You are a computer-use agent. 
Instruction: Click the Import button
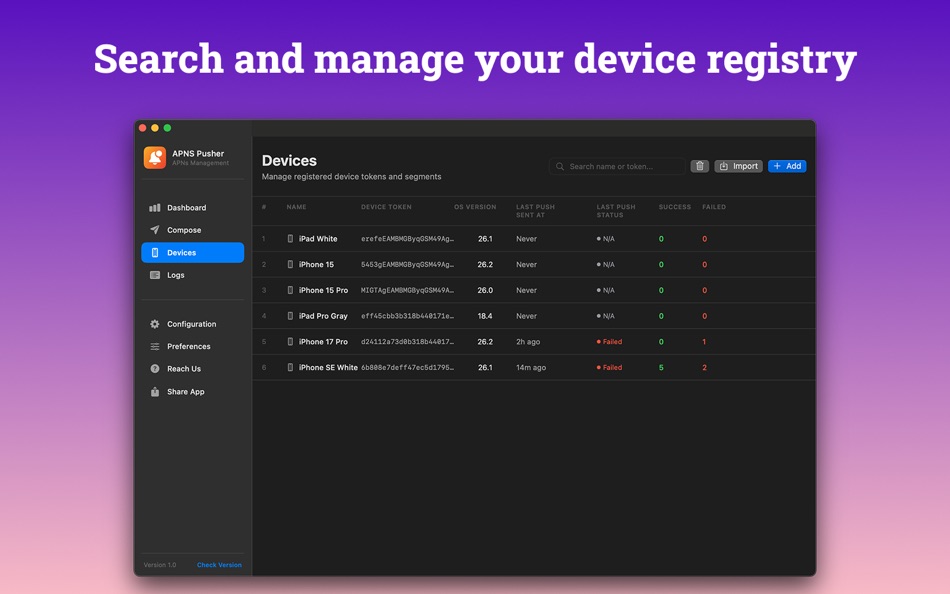(x=738, y=166)
